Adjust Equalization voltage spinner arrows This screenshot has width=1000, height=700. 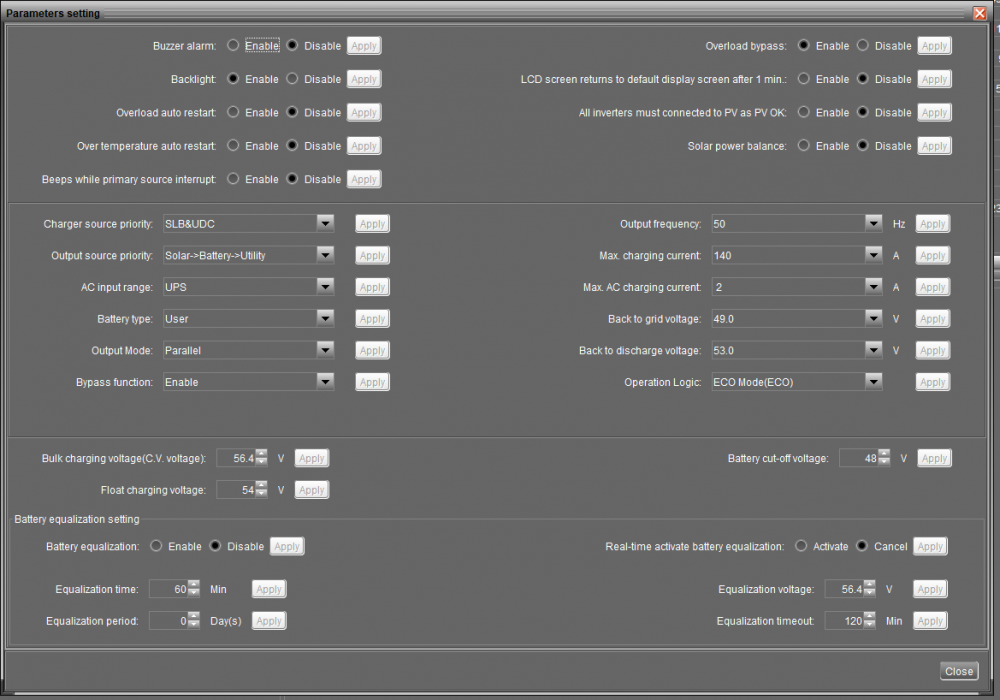point(869,588)
